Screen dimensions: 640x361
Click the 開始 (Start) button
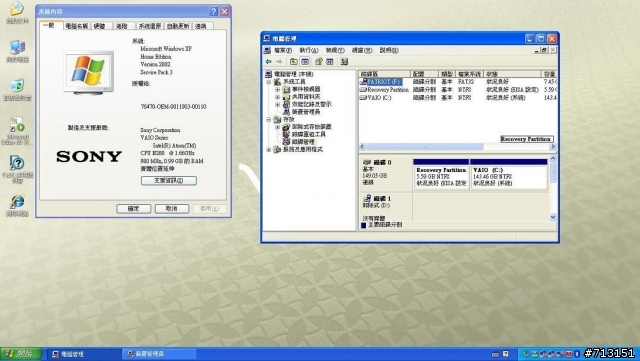pos(20,354)
